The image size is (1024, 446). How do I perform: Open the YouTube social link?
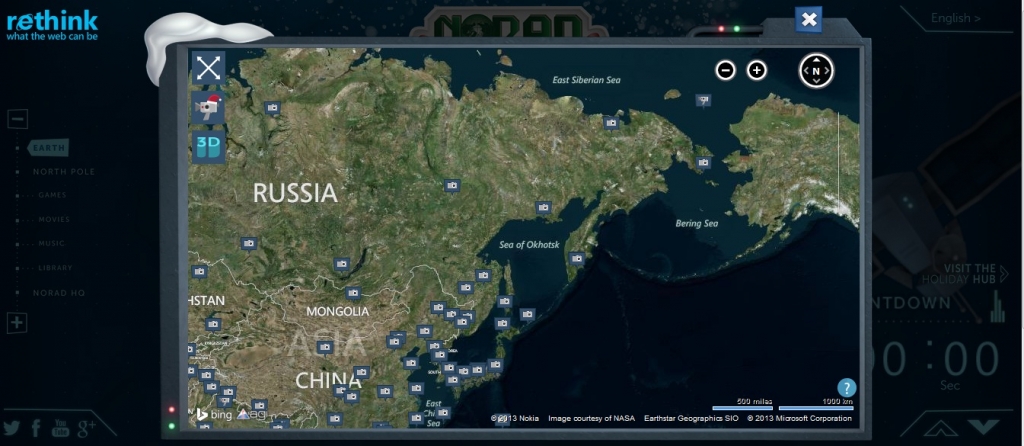coord(59,428)
